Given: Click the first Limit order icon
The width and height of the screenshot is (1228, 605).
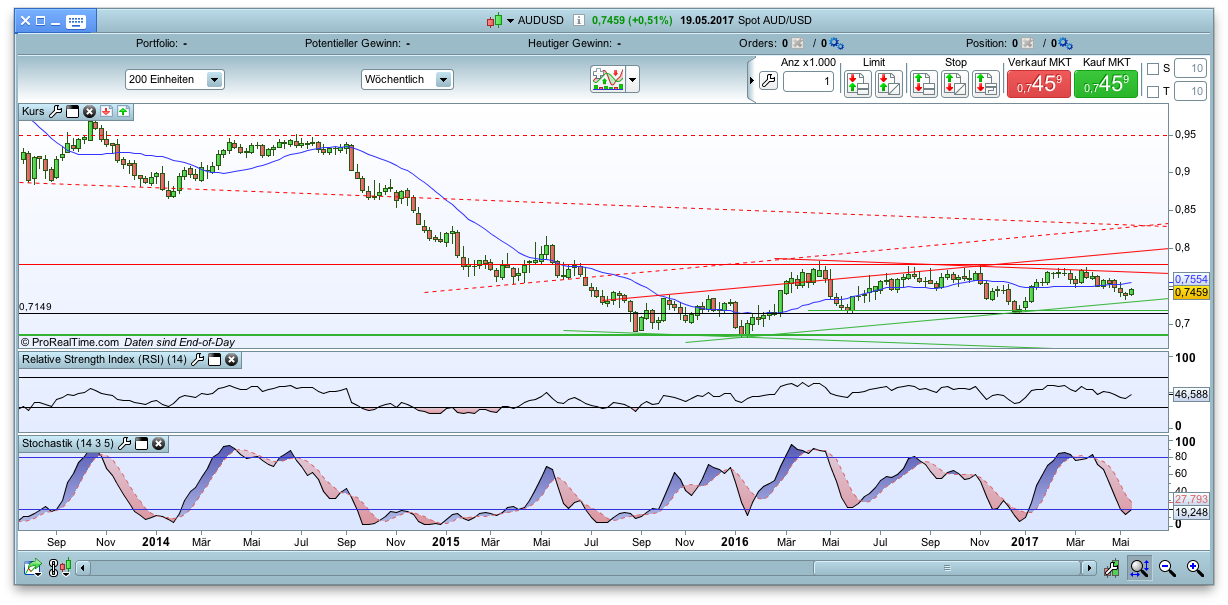Looking at the screenshot, I should [x=857, y=83].
